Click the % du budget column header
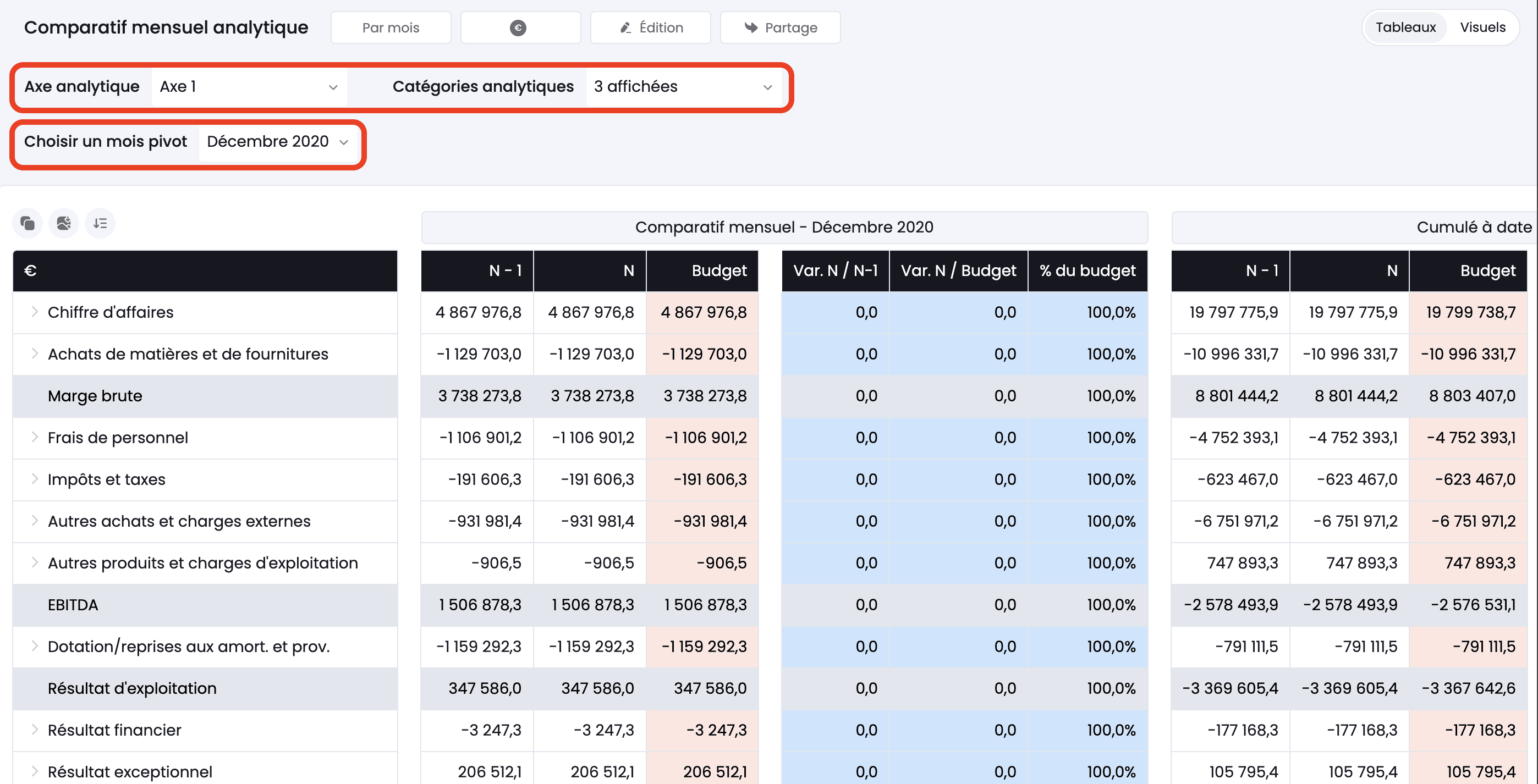The height and width of the screenshot is (784, 1538). pyautogui.click(x=1087, y=271)
